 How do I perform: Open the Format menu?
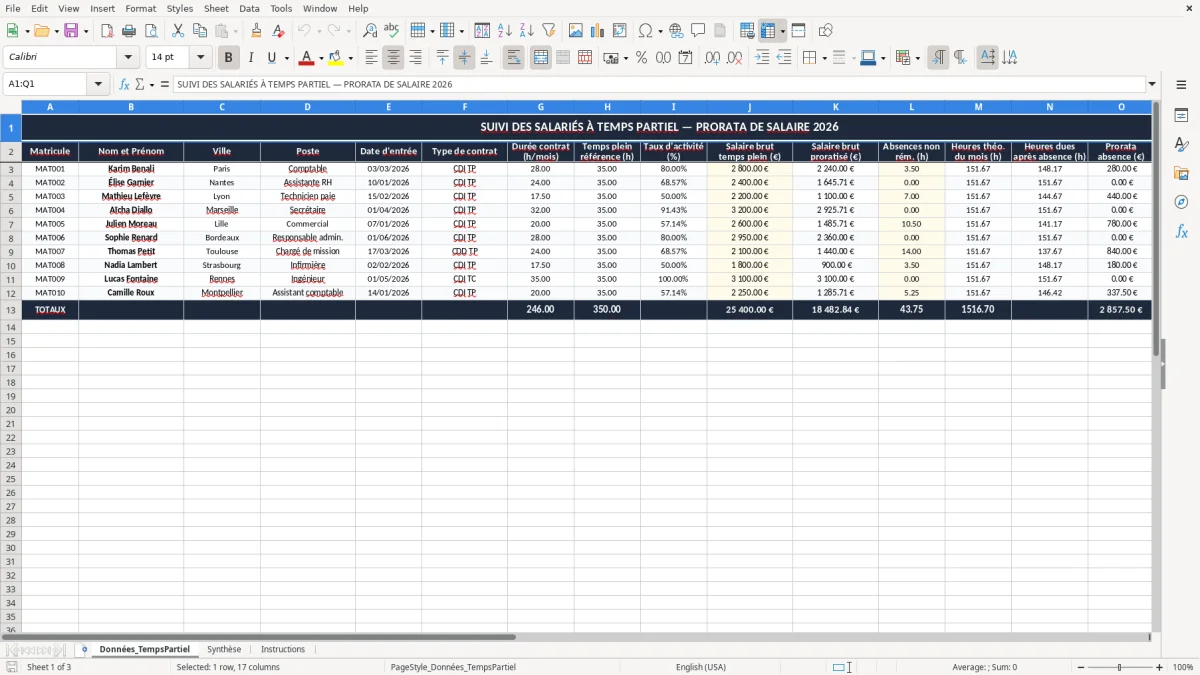[x=140, y=8]
